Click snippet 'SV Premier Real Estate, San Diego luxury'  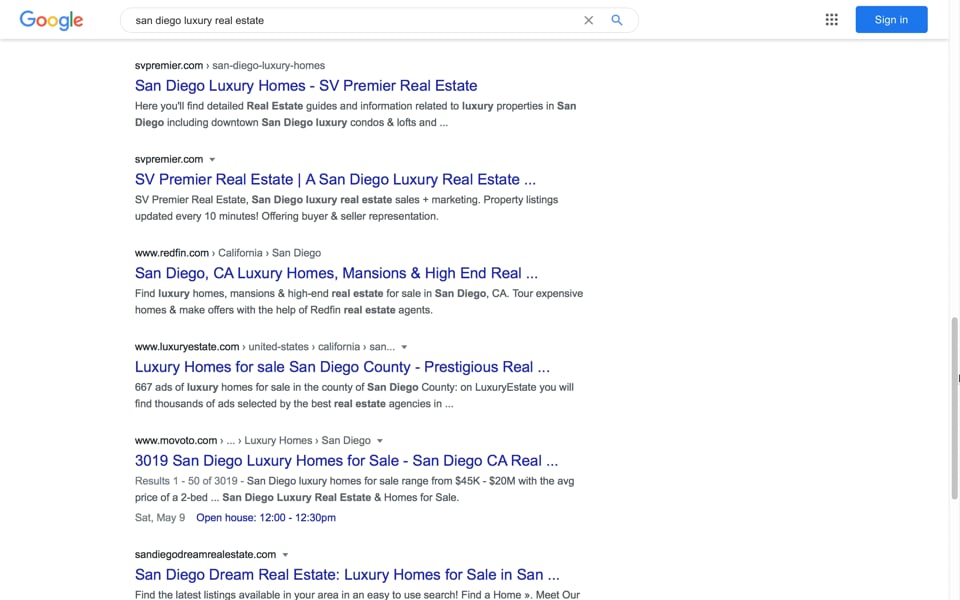pyautogui.click(x=346, y=208)
